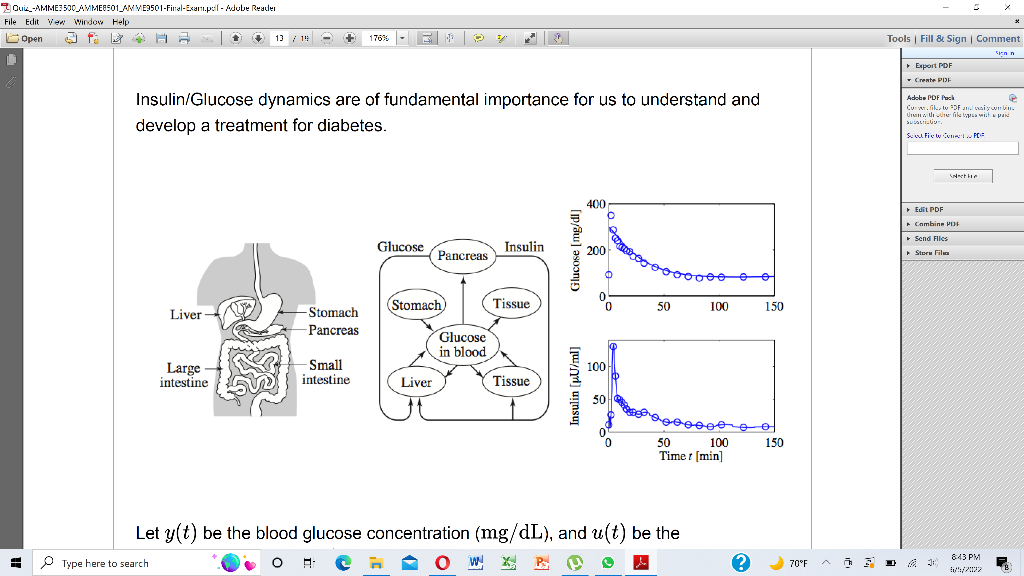Screen dimensions: 1024x576
Task: Click the Select File button
Action: (x=963, y=176)
